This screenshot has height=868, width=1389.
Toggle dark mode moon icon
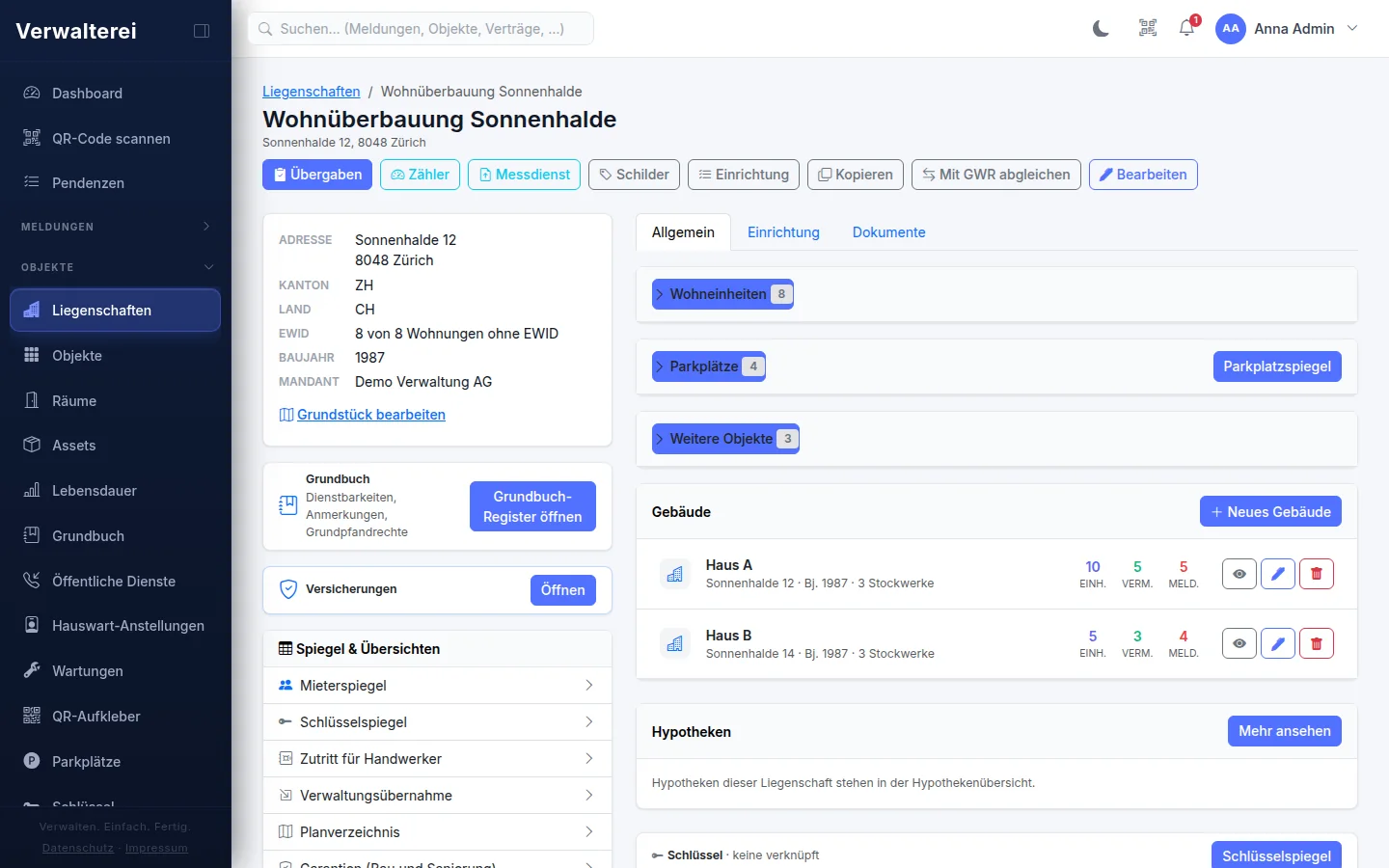[x=1101, y=29]
